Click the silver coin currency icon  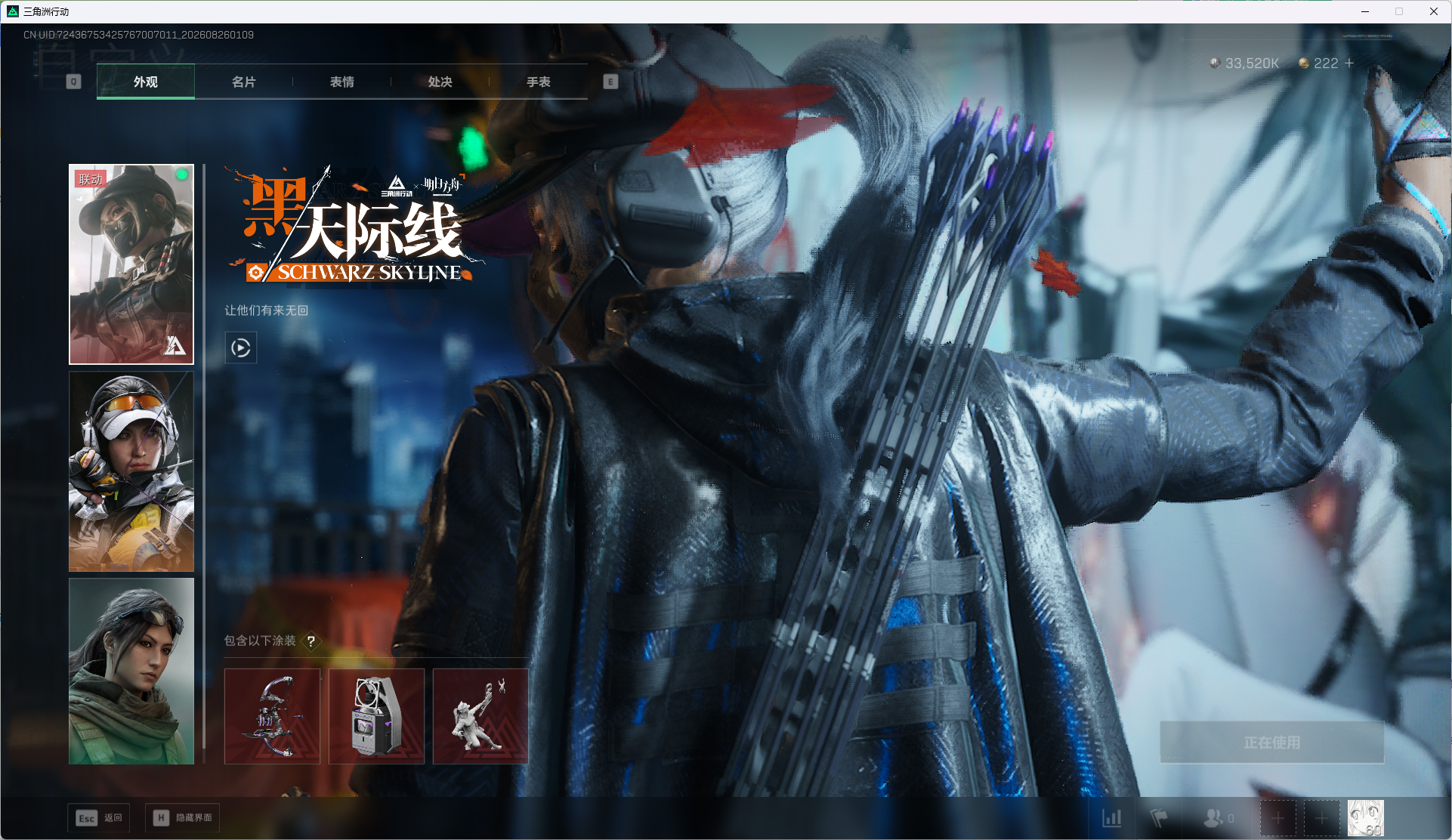(1215, 63)
